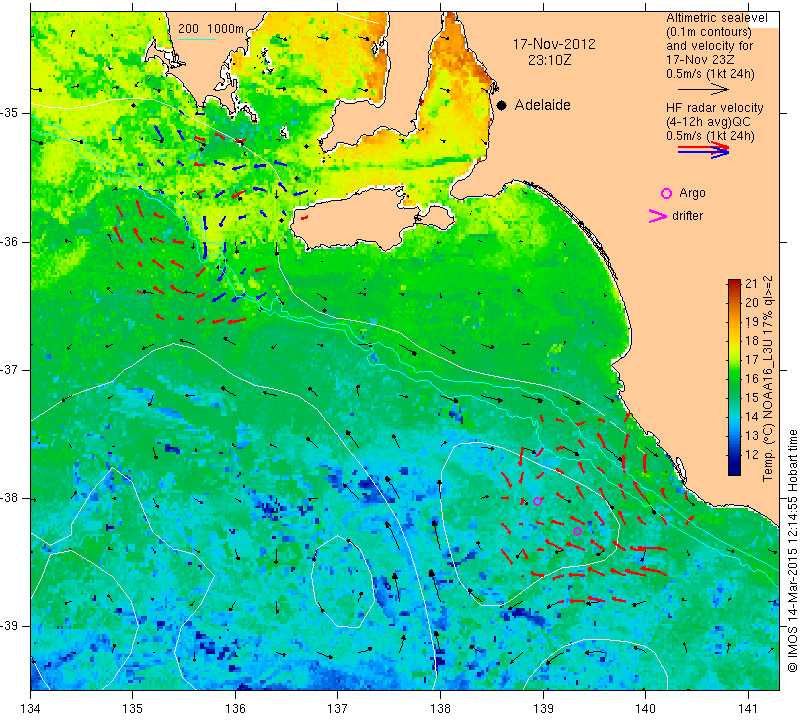Click the red-blue HF radar legend arrow

pos(703,150)
